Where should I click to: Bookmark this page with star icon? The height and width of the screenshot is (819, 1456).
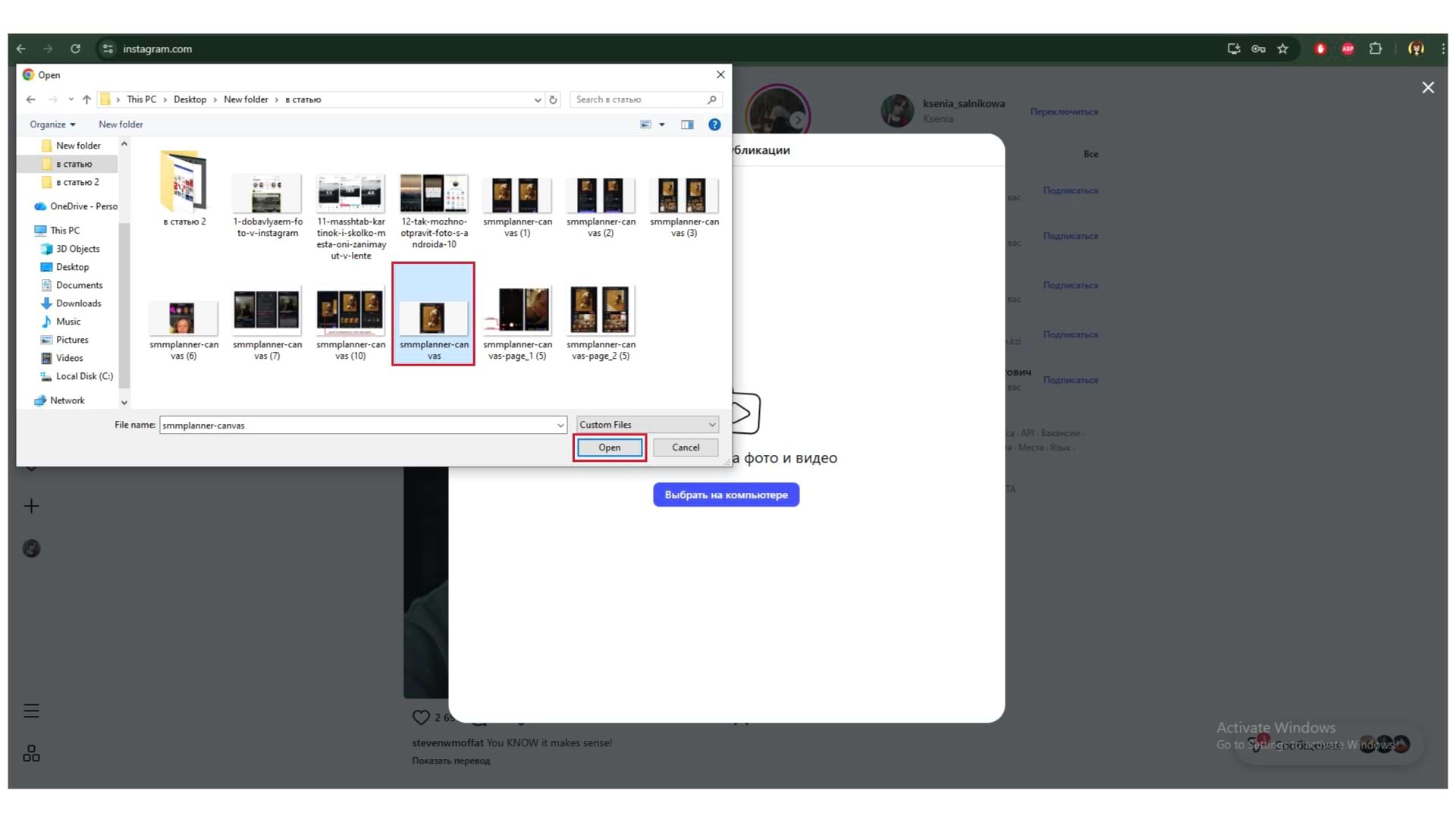coord(1282,49)
